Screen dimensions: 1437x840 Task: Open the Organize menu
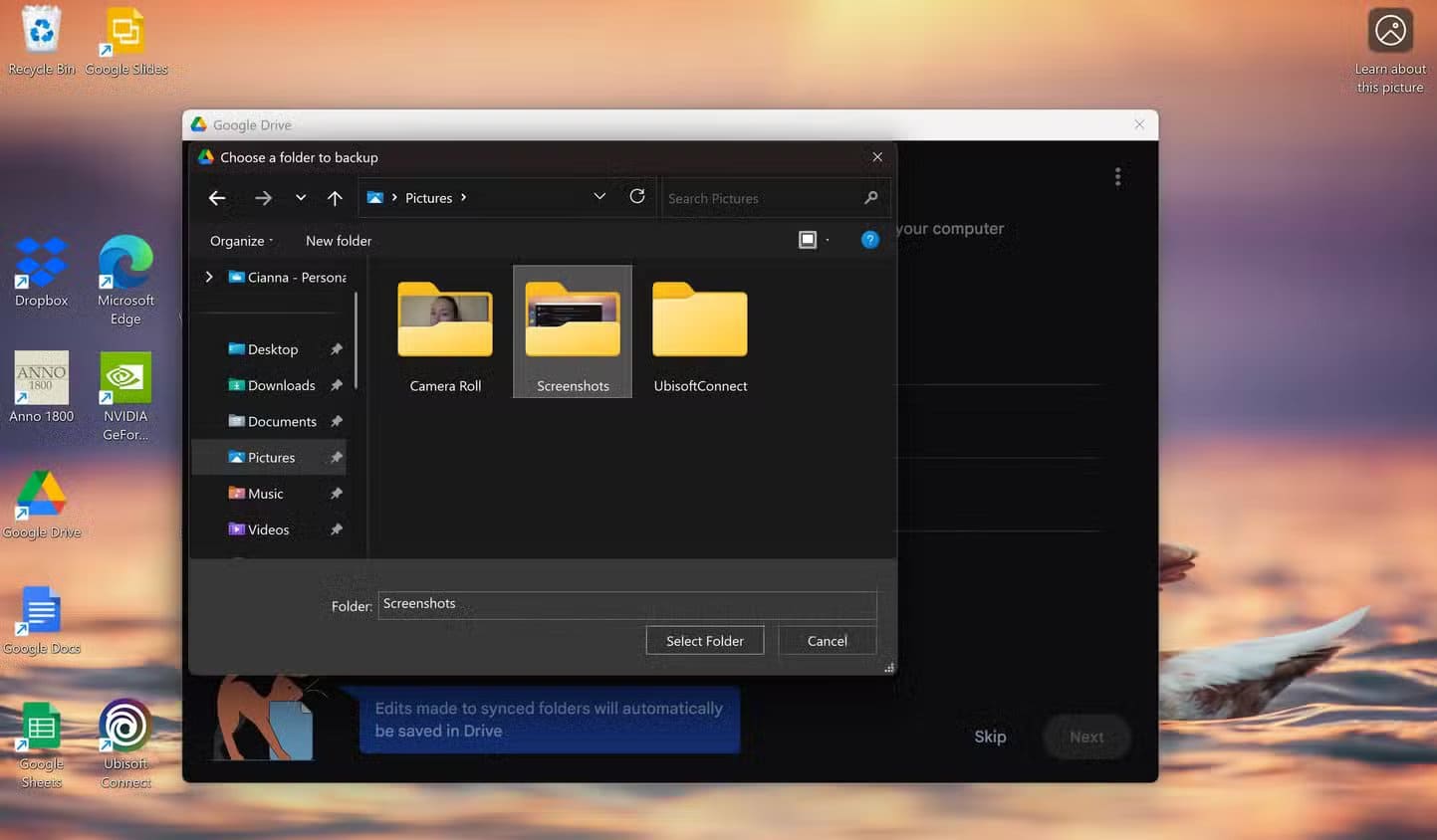click(x=241, y=241)
